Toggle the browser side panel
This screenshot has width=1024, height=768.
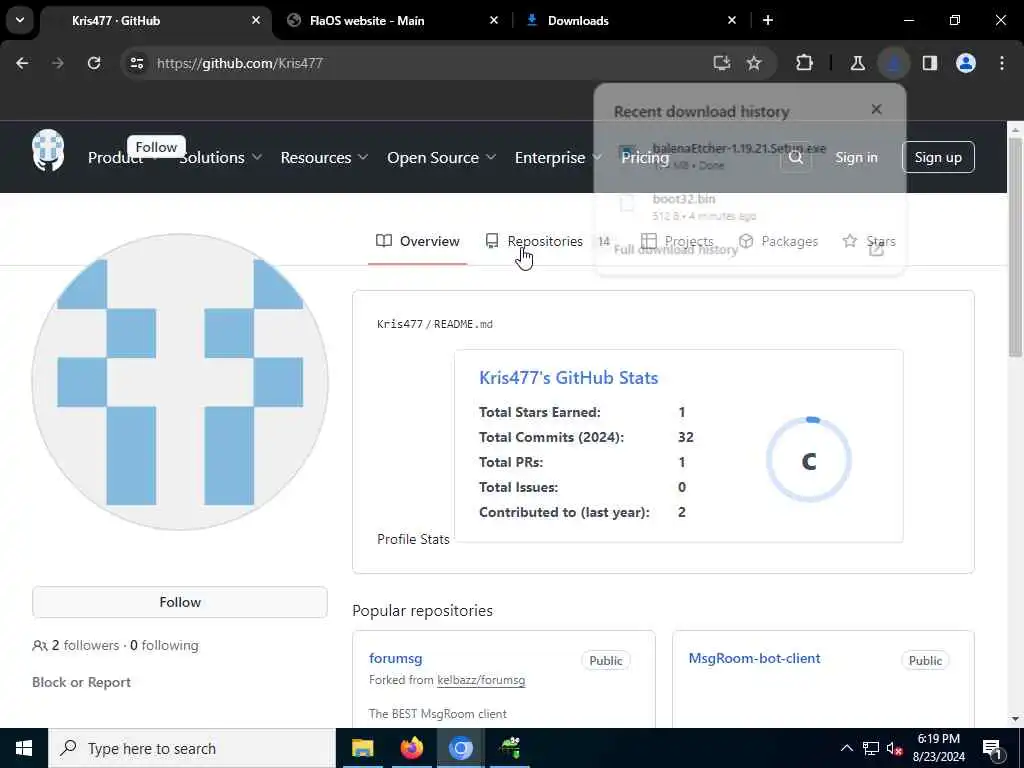click(930, 63)
